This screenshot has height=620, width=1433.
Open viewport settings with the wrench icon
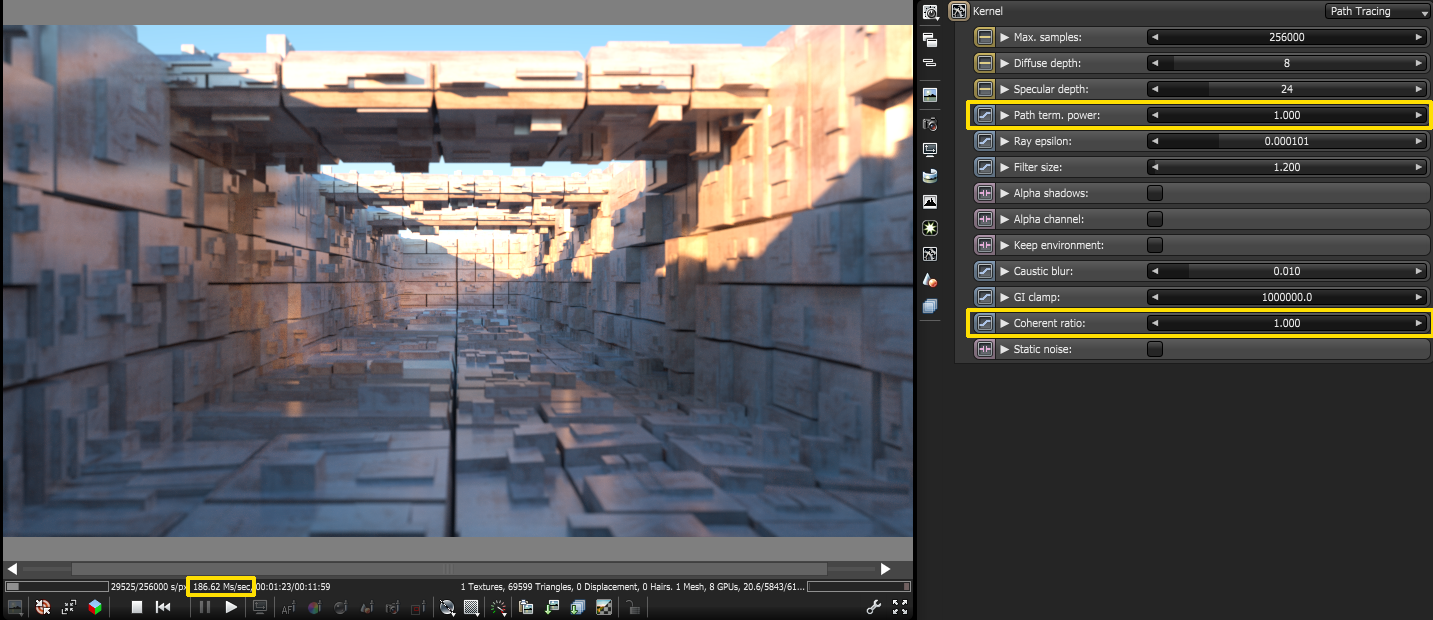point(873,607)
